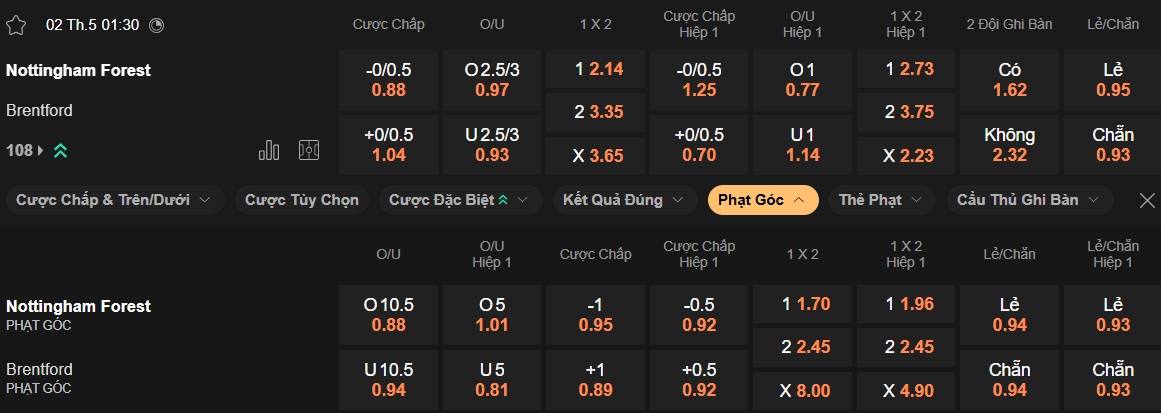Screen dimensions: 1161x413
Task: Click the clock icon next to match time
Action: [x=156, y=25]
